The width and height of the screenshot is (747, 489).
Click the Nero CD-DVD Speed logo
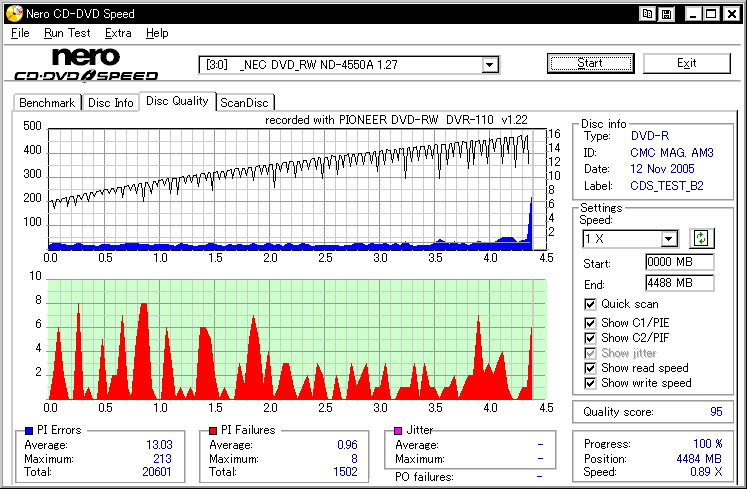click(86, 64)
